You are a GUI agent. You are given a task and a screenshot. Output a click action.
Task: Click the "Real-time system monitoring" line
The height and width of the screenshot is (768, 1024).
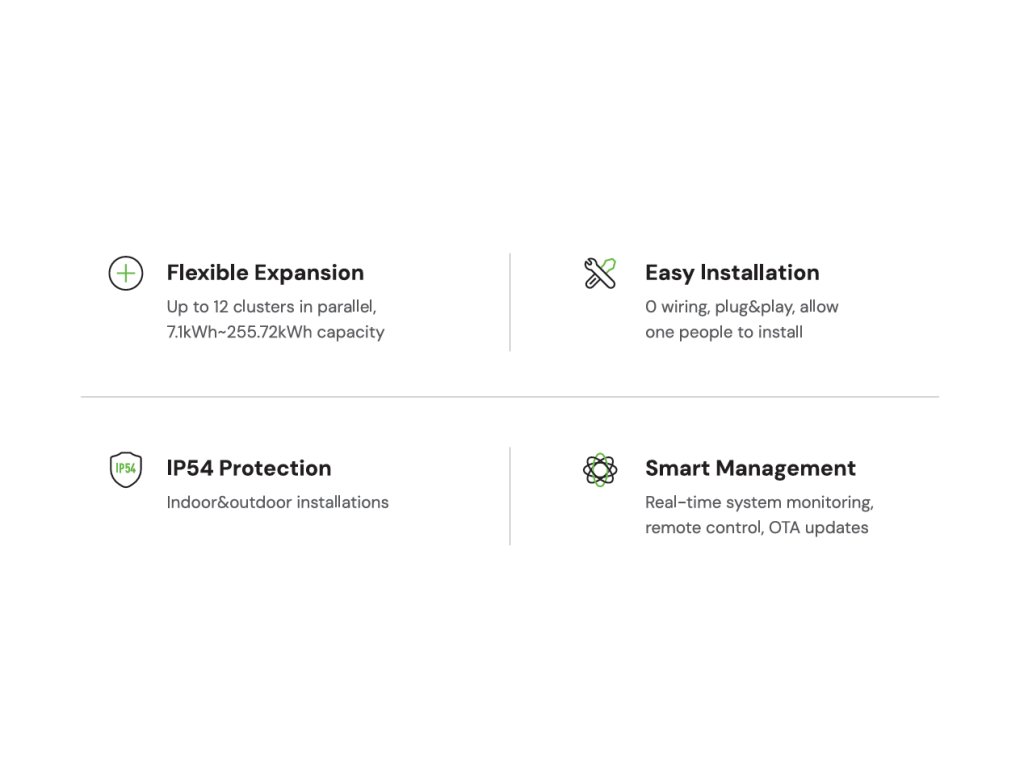coord(759,502)
